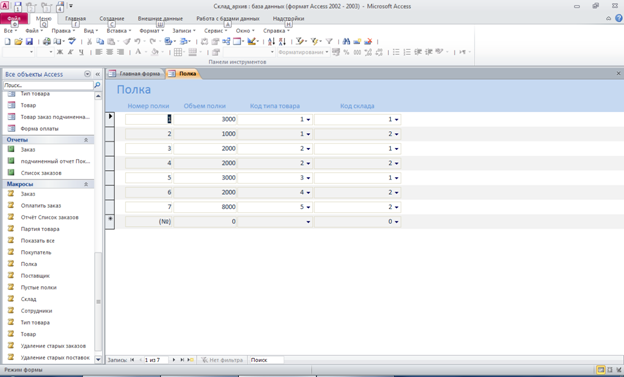Open the All Access Objects category dropdown
The width and height of the screenshot is (624, 377).
(88, 74)
